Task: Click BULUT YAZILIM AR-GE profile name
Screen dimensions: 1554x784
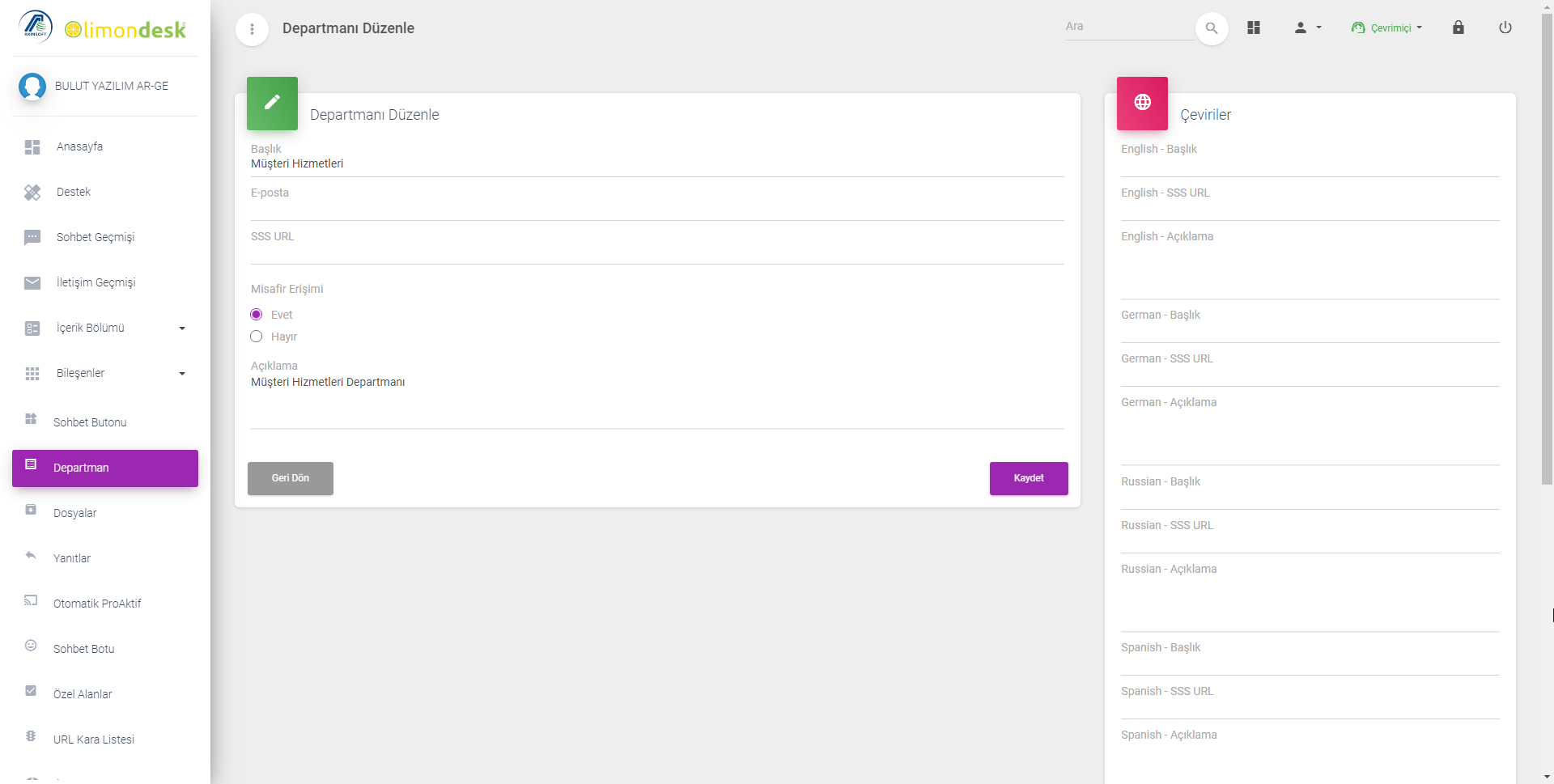Action: point(112,86)
